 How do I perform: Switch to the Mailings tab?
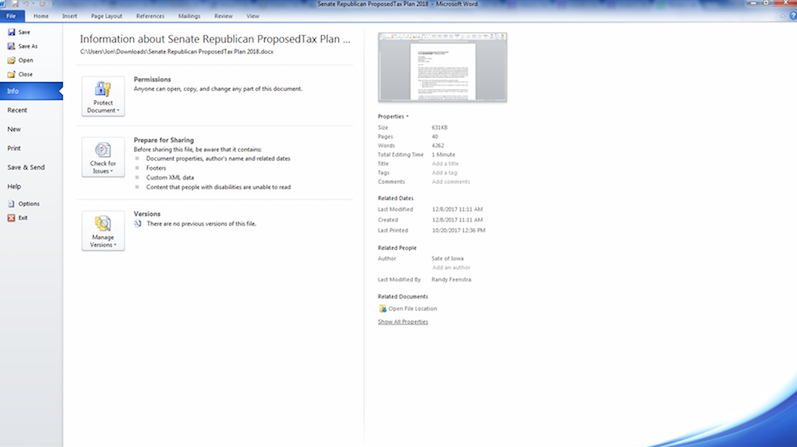pyautogui.click(x=189, y=16)
